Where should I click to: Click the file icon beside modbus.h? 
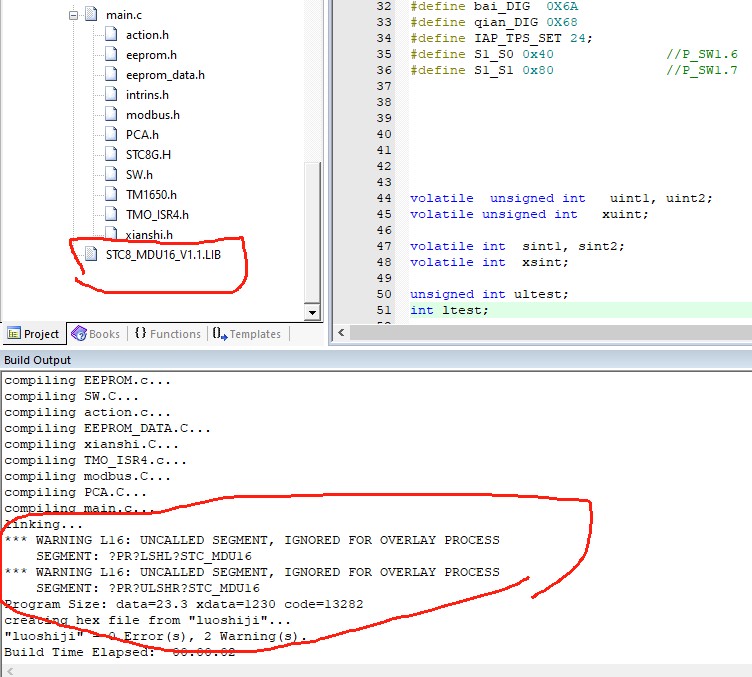(x=111, y=114)
